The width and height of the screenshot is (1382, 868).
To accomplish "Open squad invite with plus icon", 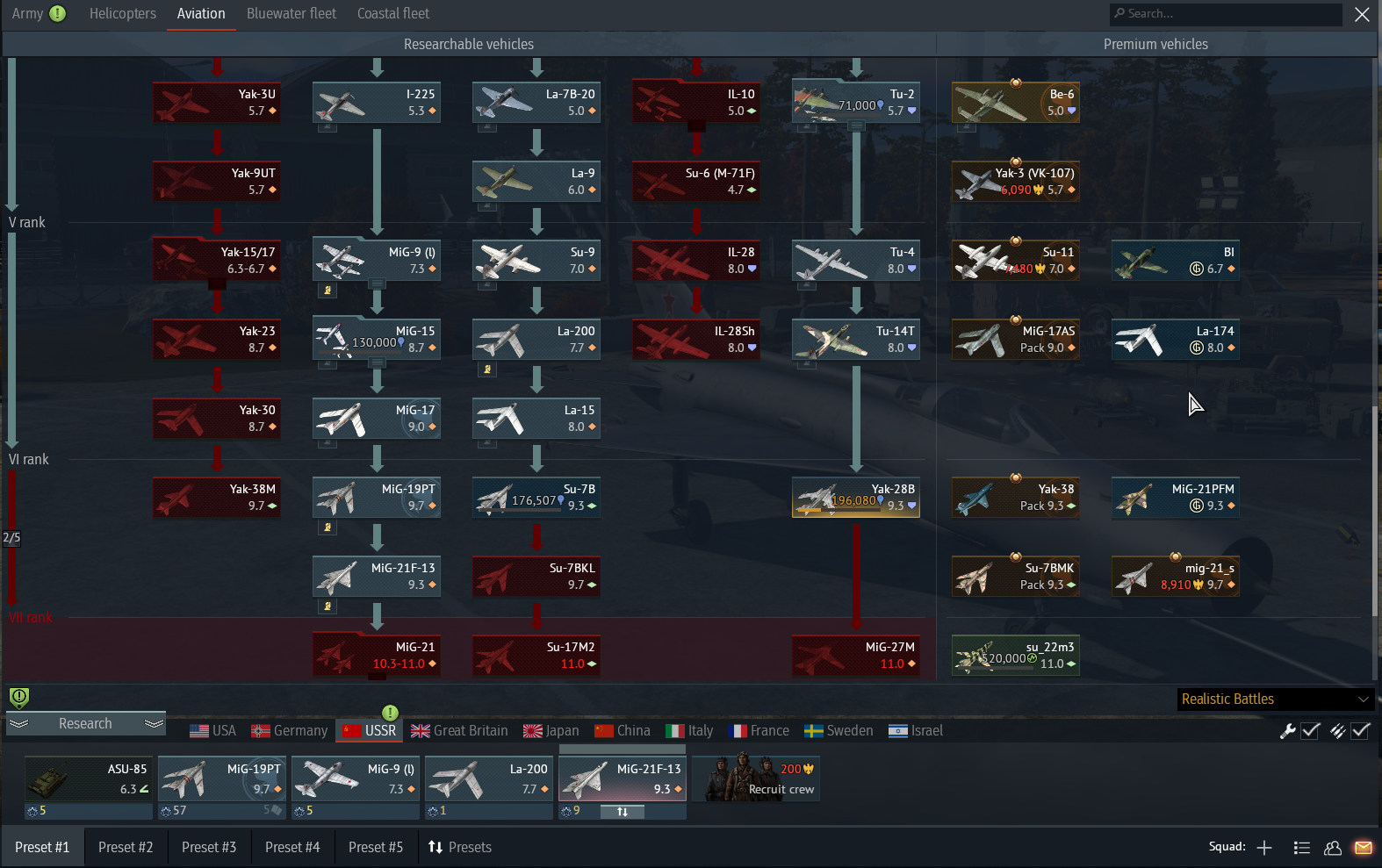I will (1264, 847).
